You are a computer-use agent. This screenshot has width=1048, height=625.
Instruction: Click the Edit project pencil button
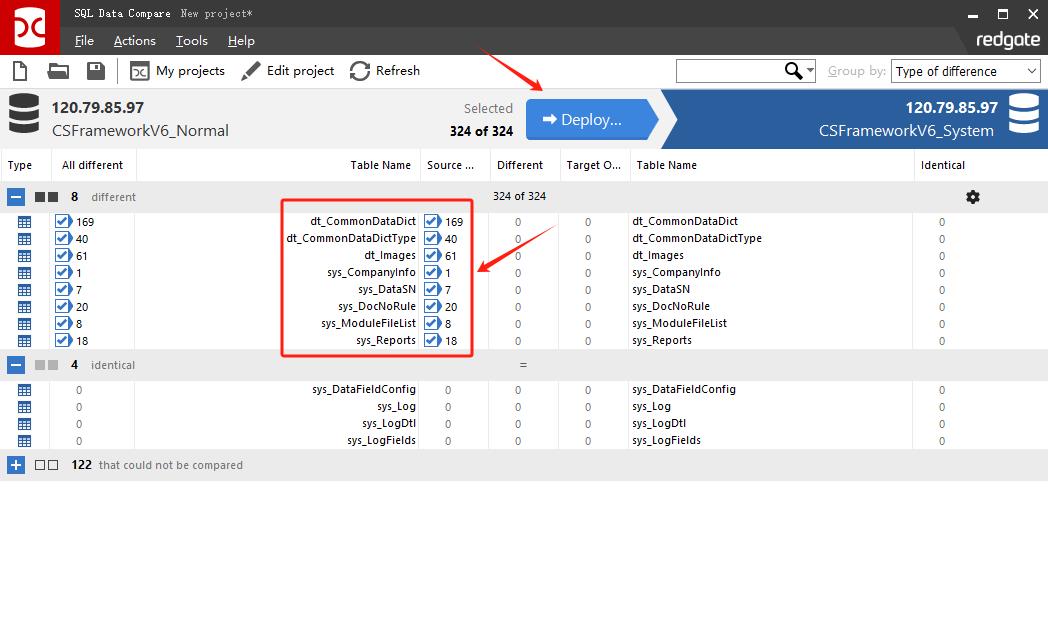point(288,71)
